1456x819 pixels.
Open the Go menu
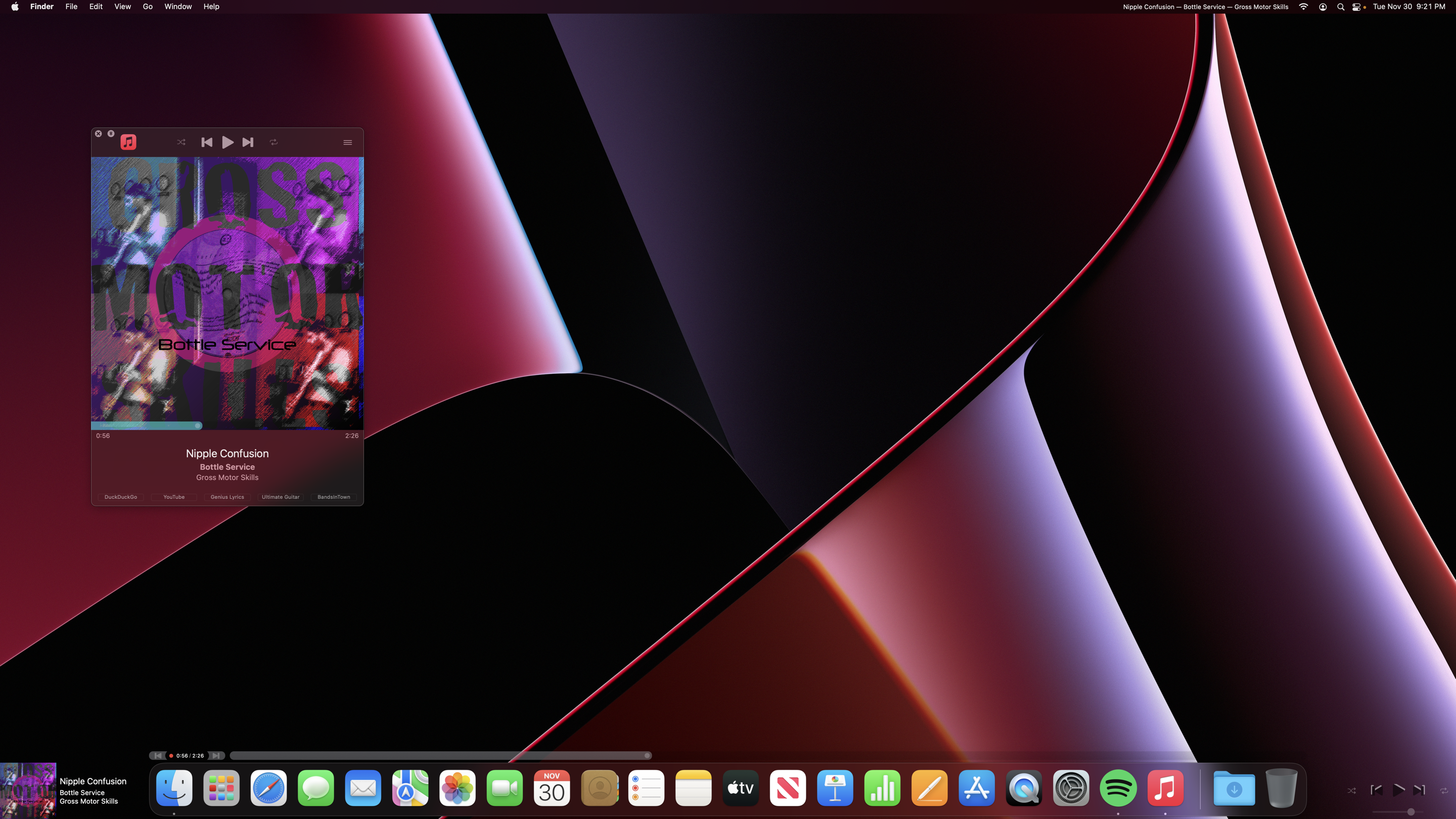tap(148, 7)
